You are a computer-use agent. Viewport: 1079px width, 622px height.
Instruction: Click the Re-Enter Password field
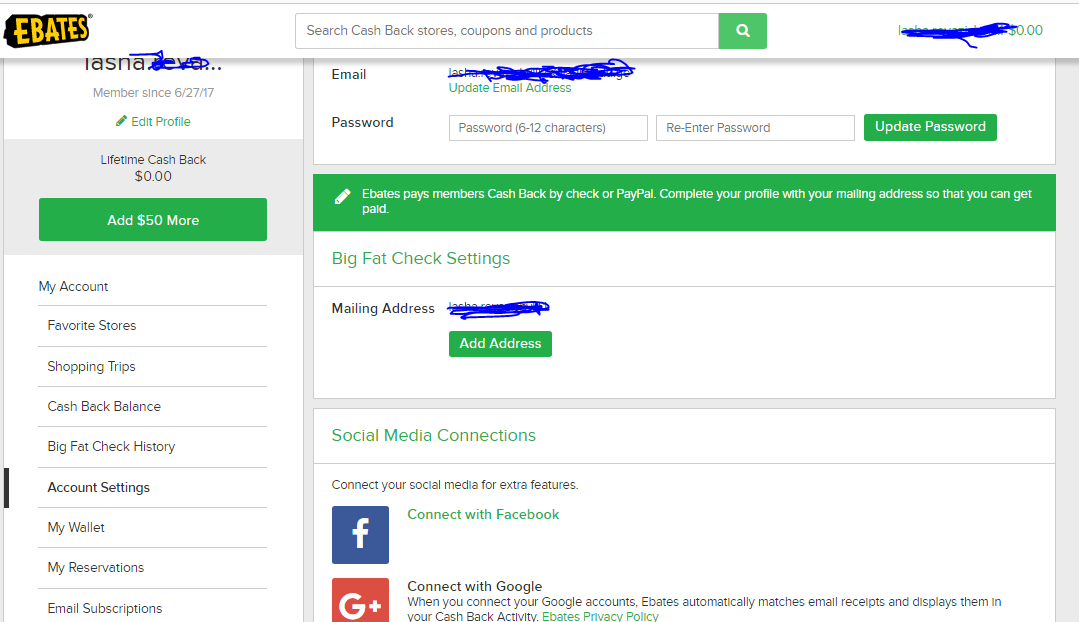[x=755, y=128]
